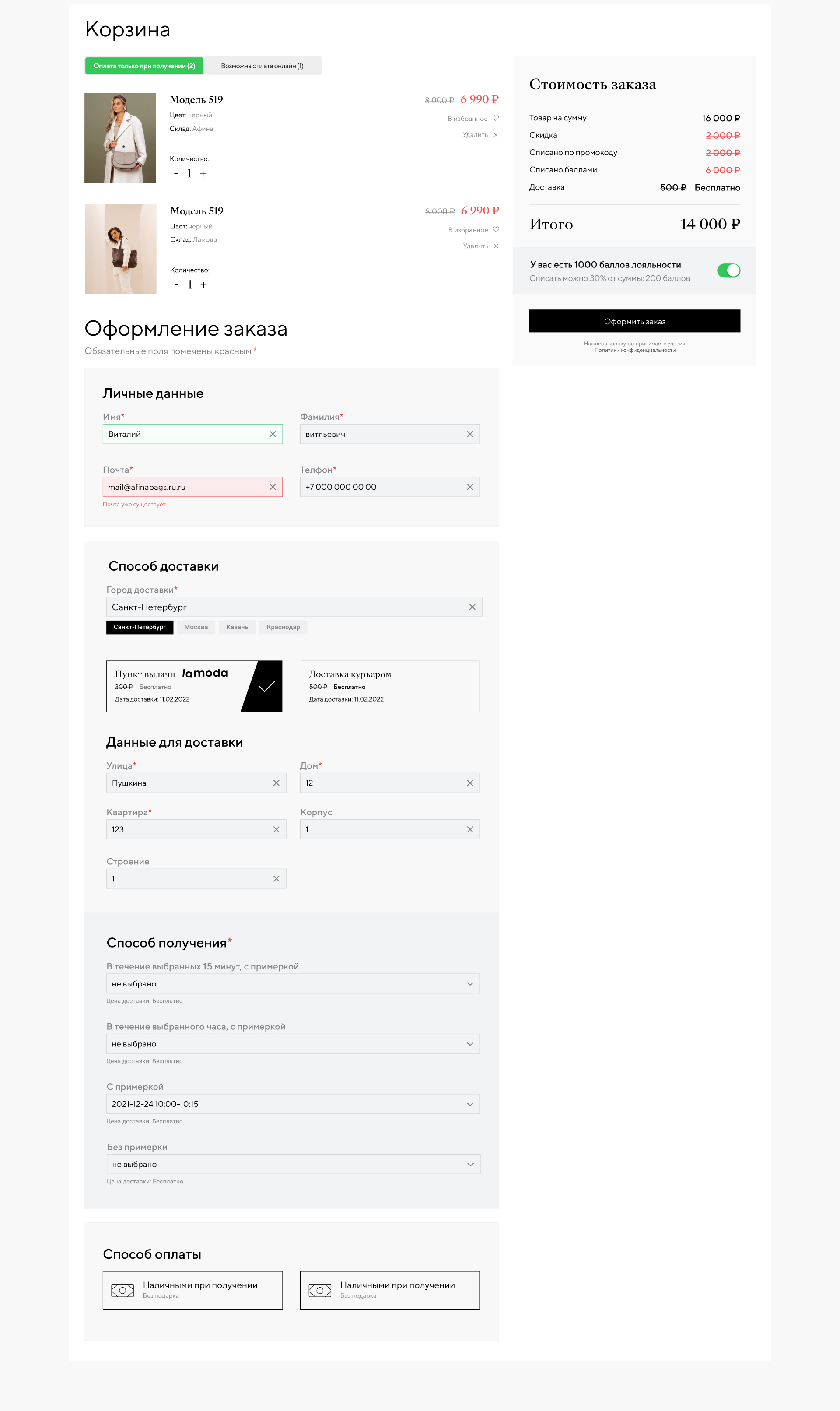The image size is (840, 1411).
Task: Clear the Имя field with X
Action: 272,434
